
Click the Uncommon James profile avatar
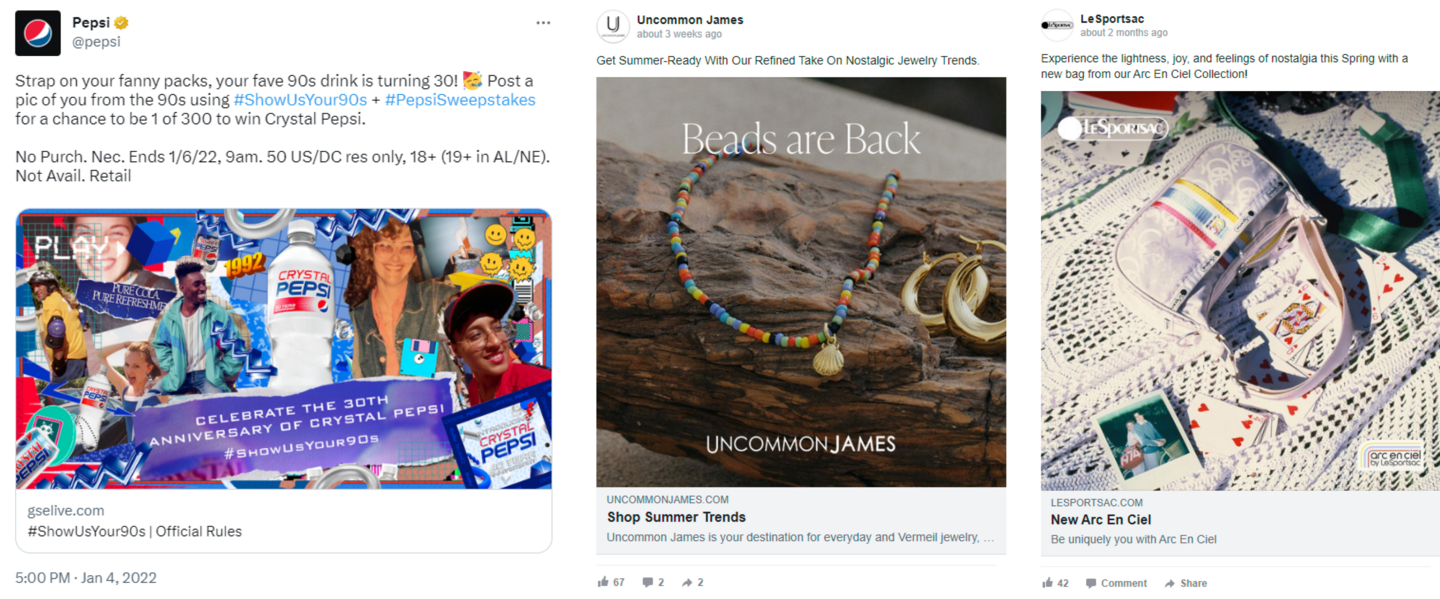(613, 27)
